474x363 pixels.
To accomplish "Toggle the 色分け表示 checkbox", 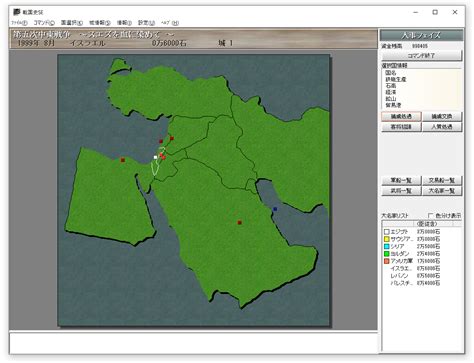I will click(x=431, y=216).
